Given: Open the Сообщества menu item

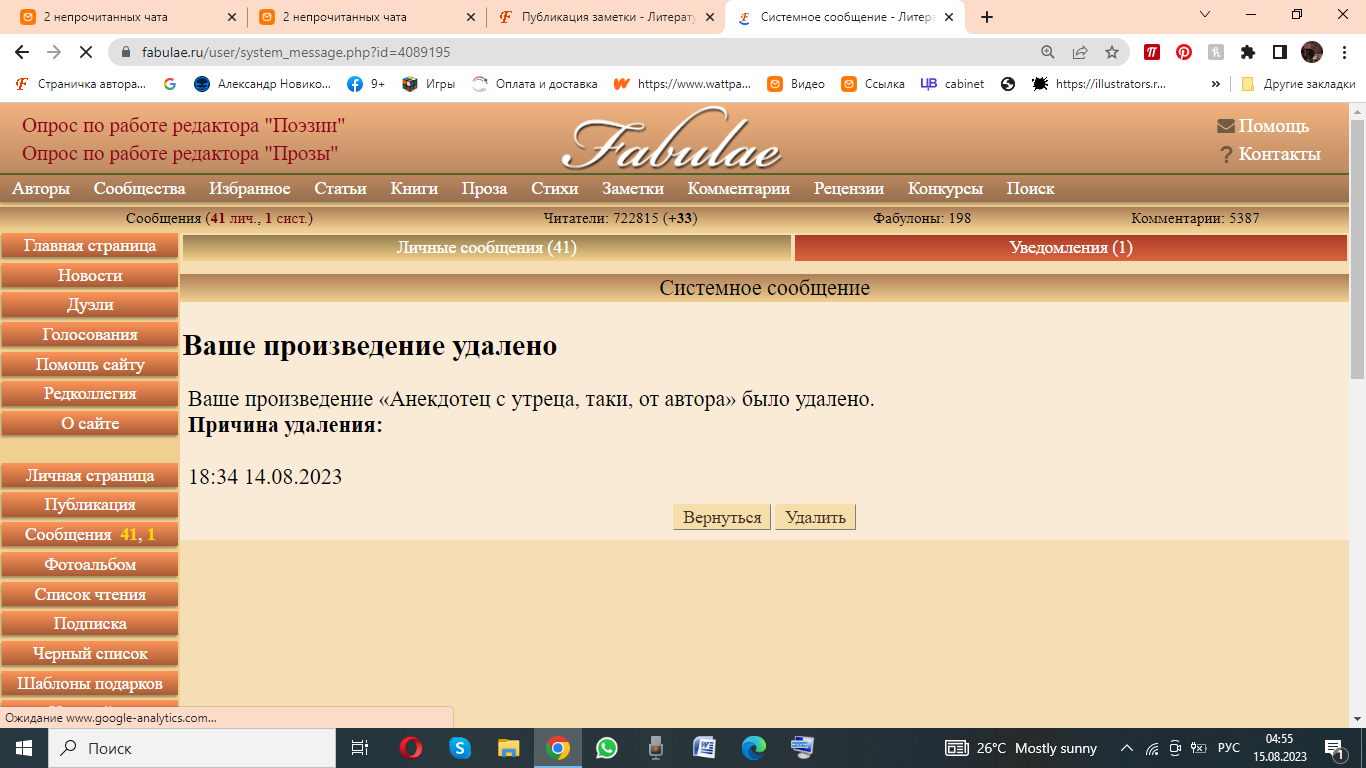Looking at the screenshot, I should coord(140,188).
